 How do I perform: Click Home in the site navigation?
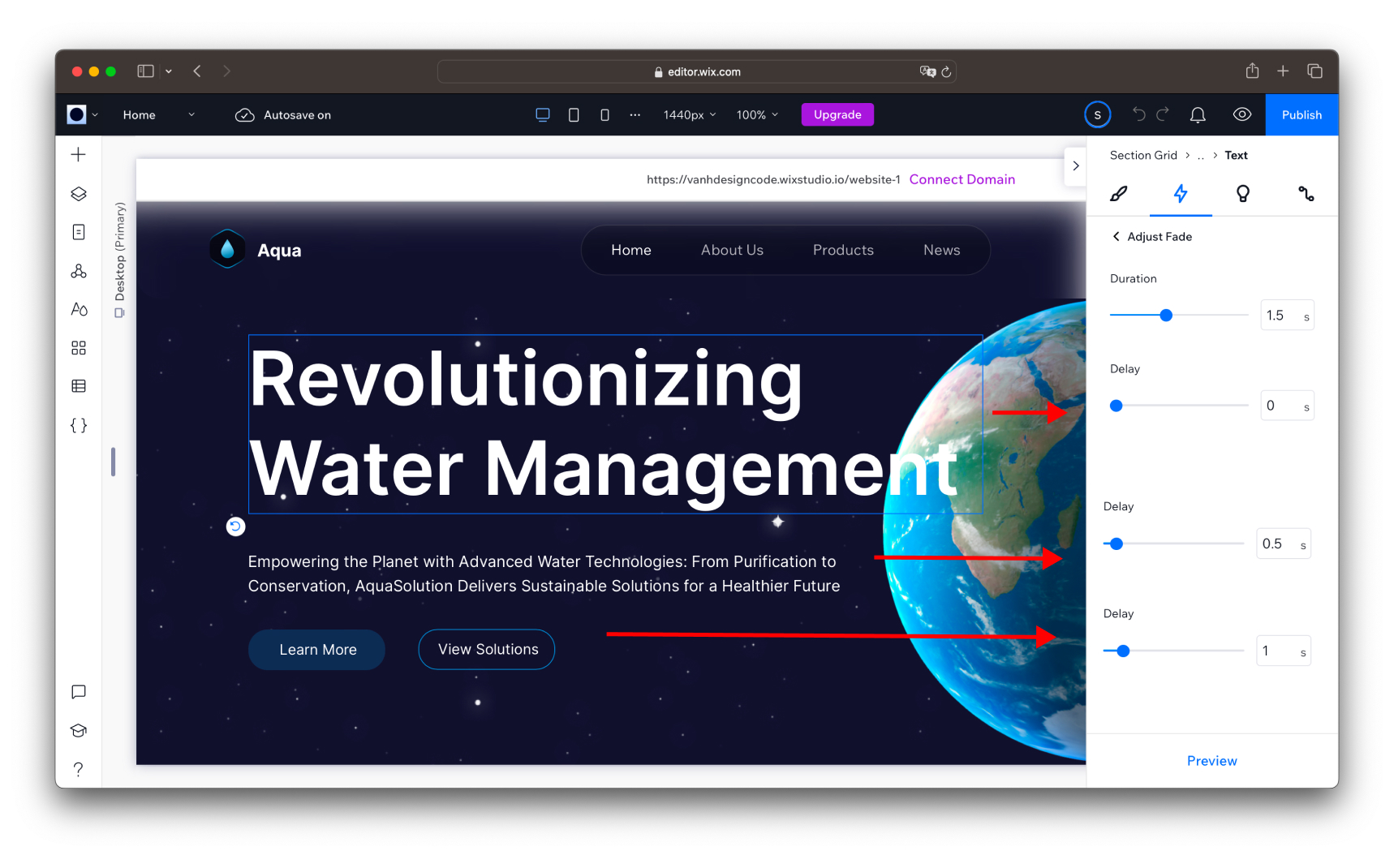[x=631, y=250]
